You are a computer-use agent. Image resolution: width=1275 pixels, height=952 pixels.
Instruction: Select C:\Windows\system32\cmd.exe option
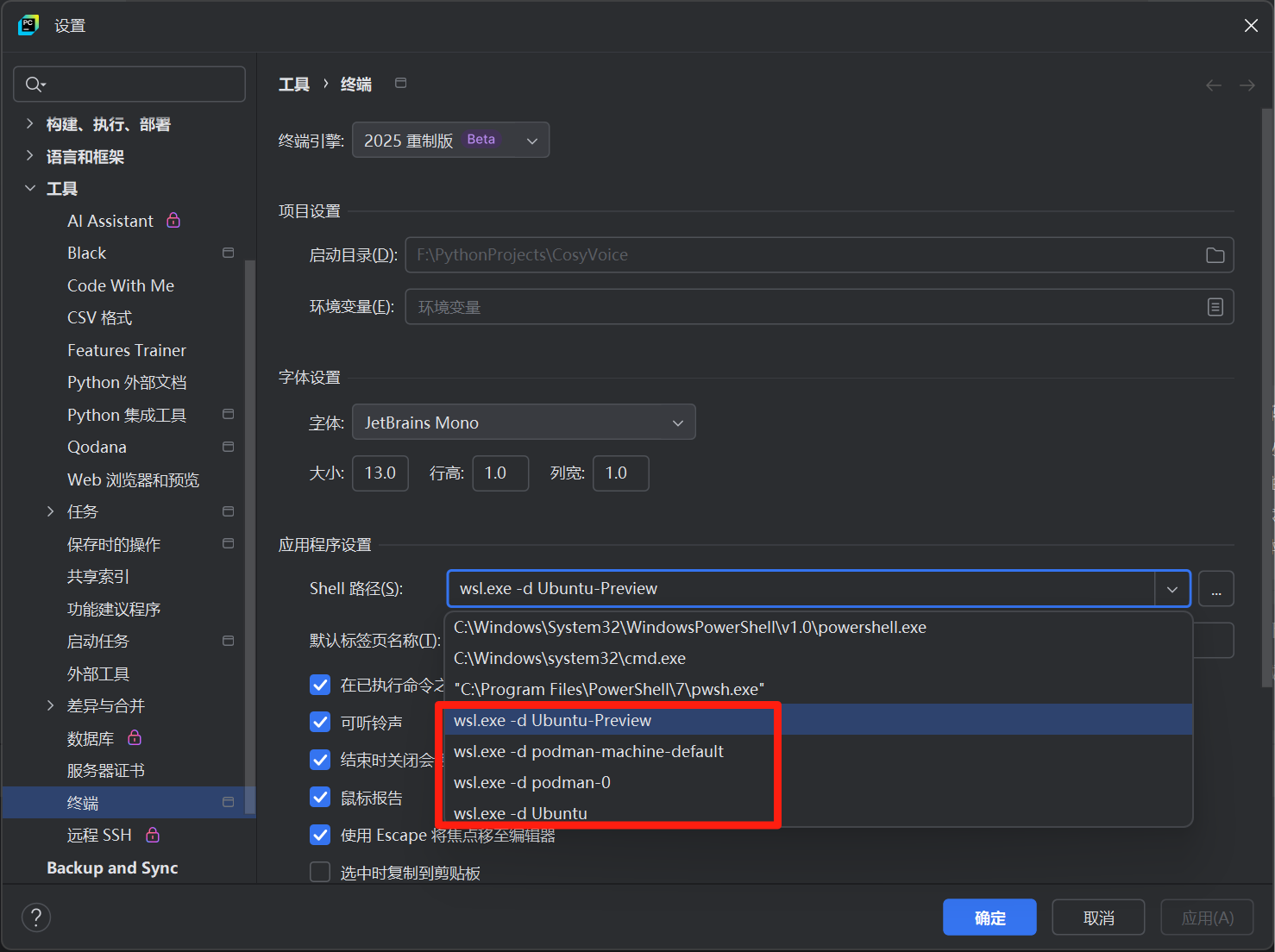(819, 658)
